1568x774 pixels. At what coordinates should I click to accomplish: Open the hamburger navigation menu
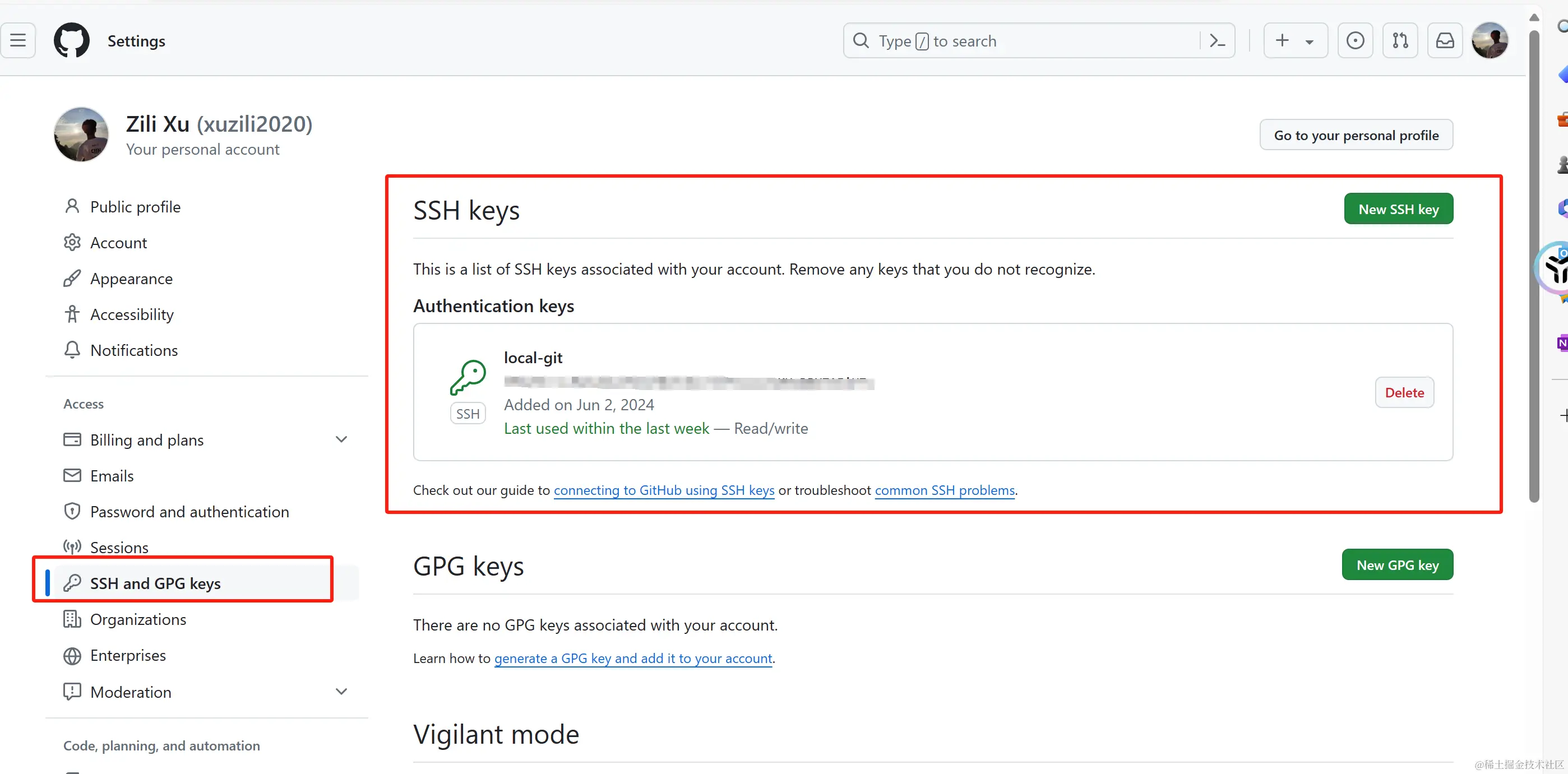tap(18, 41)
